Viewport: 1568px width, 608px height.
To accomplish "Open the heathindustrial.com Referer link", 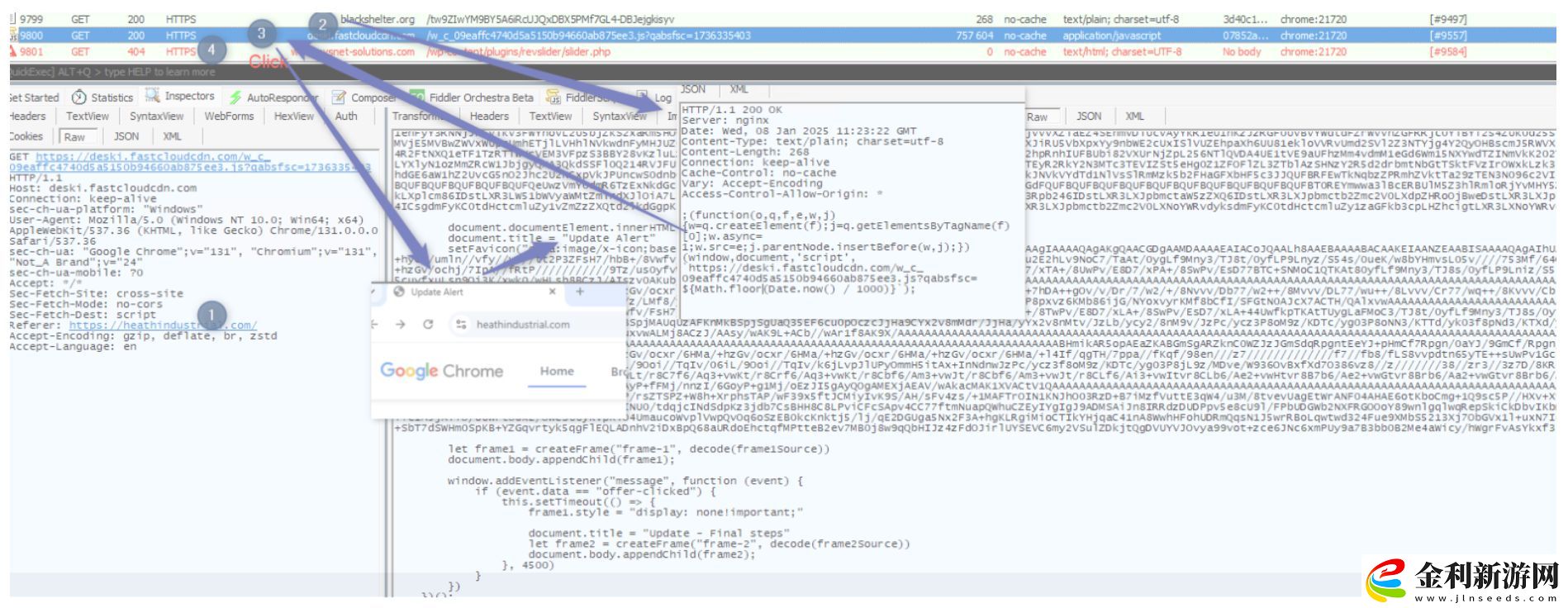I will pos(163,325).
